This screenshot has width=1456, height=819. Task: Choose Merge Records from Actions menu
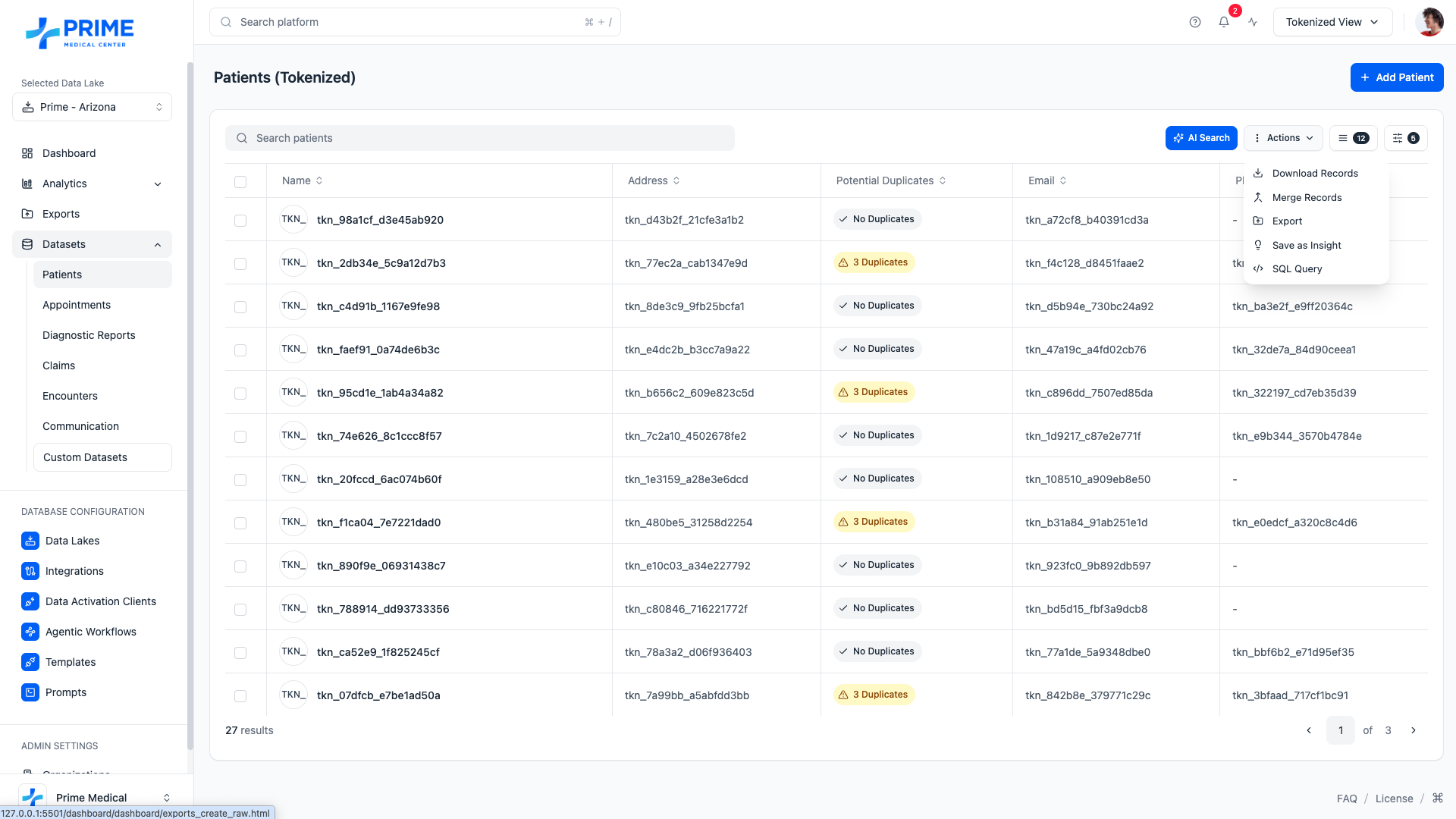[1307, 197]
